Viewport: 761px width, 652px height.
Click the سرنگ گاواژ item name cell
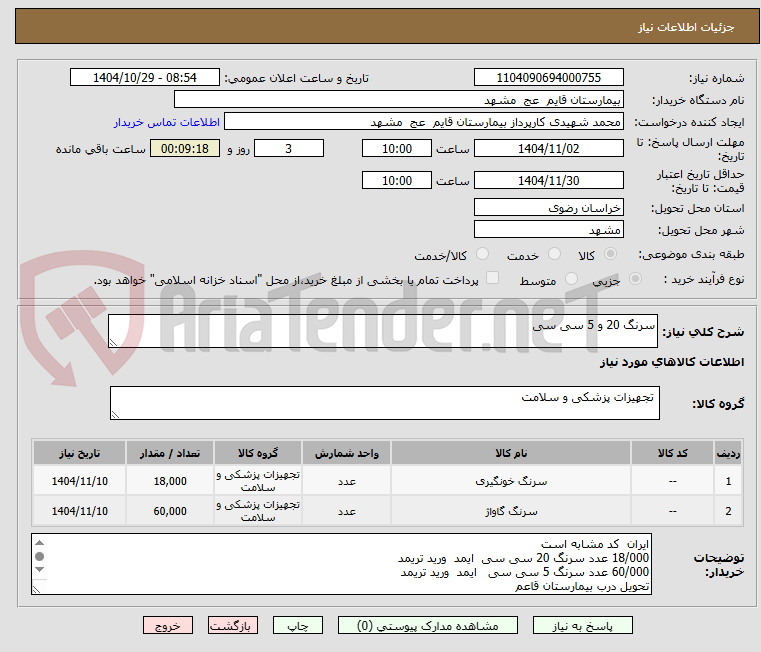click(x=511, y=511)
